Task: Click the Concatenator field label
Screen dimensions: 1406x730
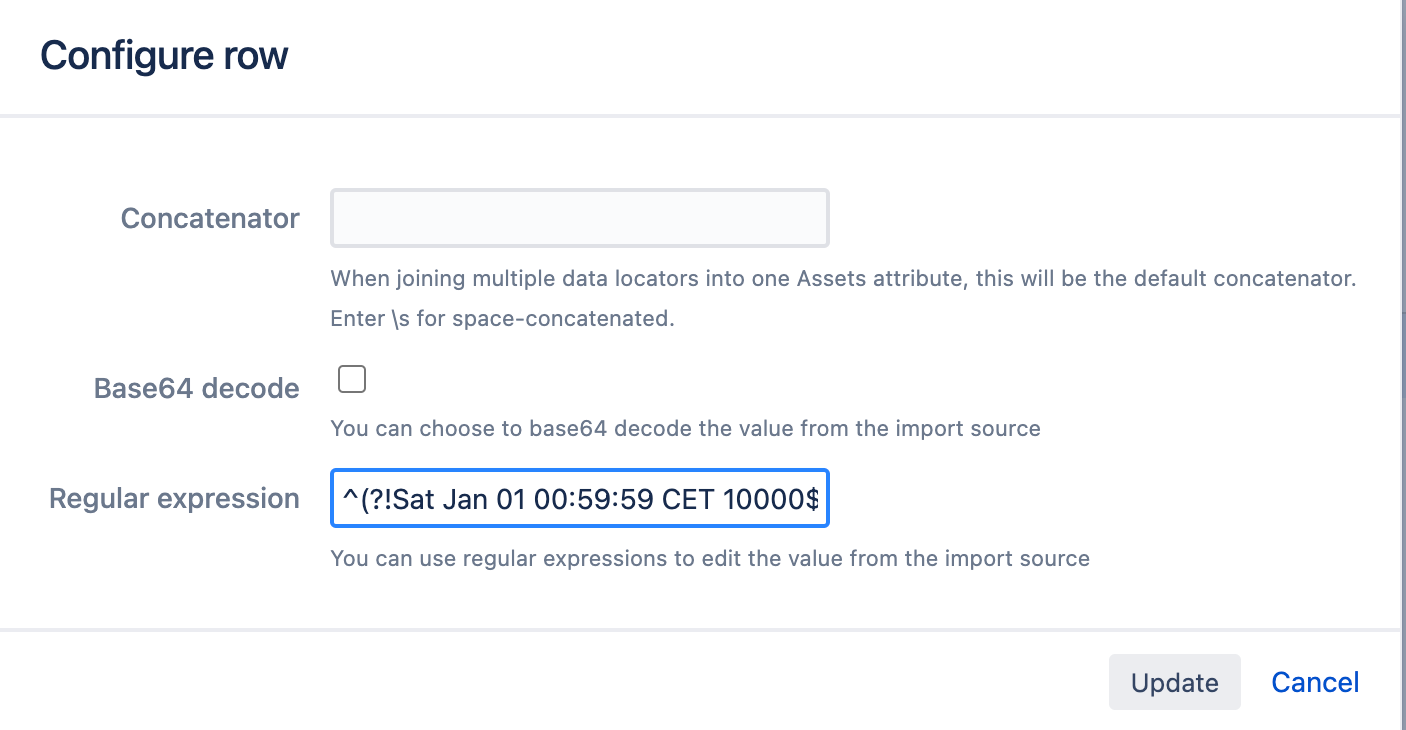Action: [x=210, y=218]
